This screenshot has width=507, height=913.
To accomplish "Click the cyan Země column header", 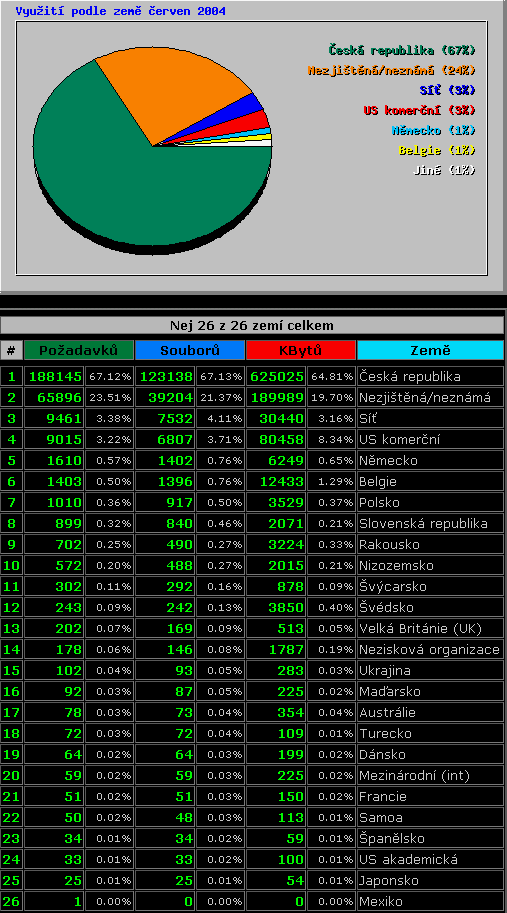I will pos(430,350).
